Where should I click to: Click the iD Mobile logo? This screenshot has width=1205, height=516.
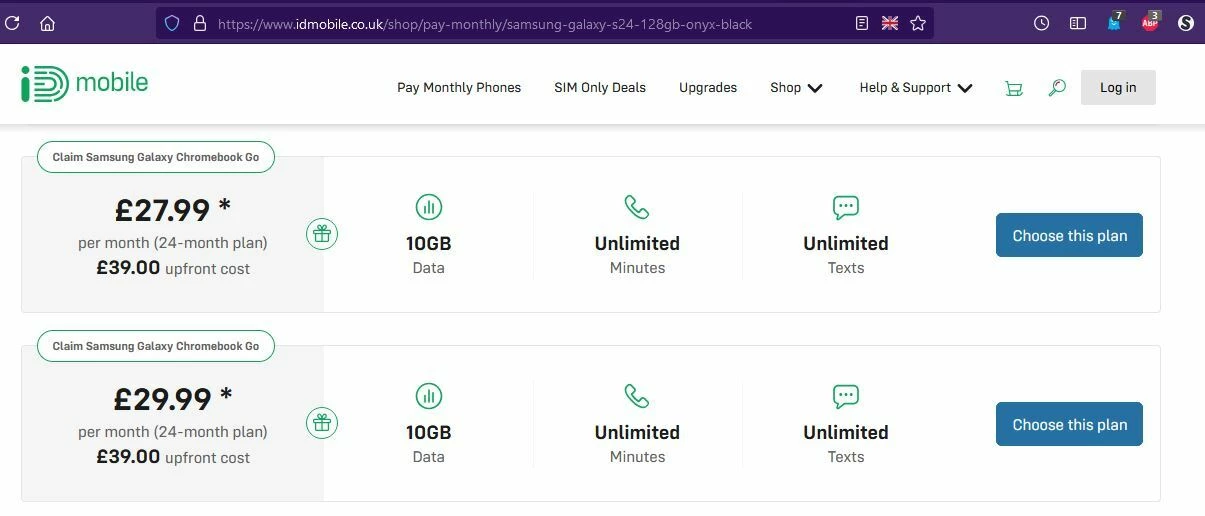84,84
